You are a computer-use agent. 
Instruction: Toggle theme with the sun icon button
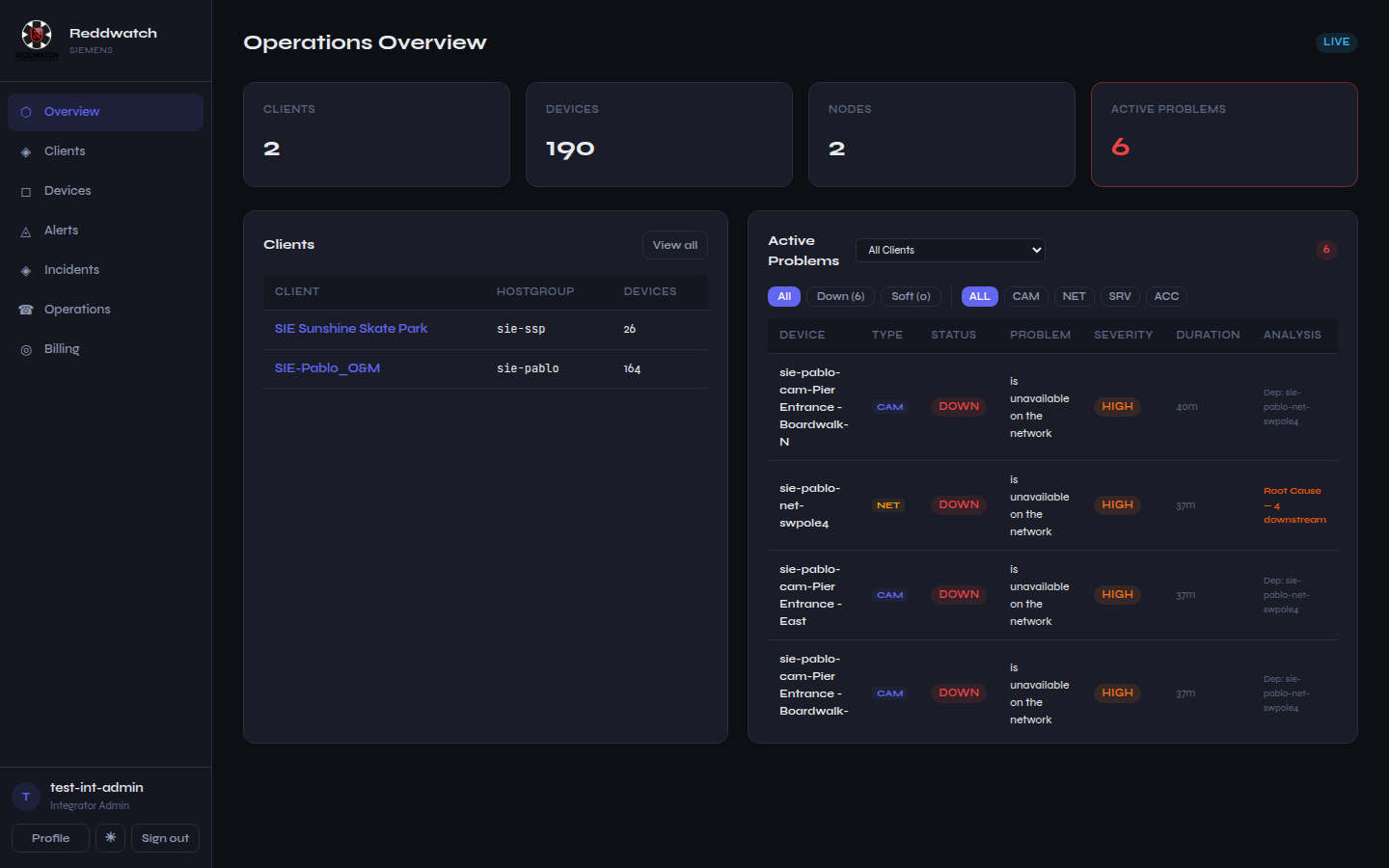pyautogui.click(x=110, y=838)
